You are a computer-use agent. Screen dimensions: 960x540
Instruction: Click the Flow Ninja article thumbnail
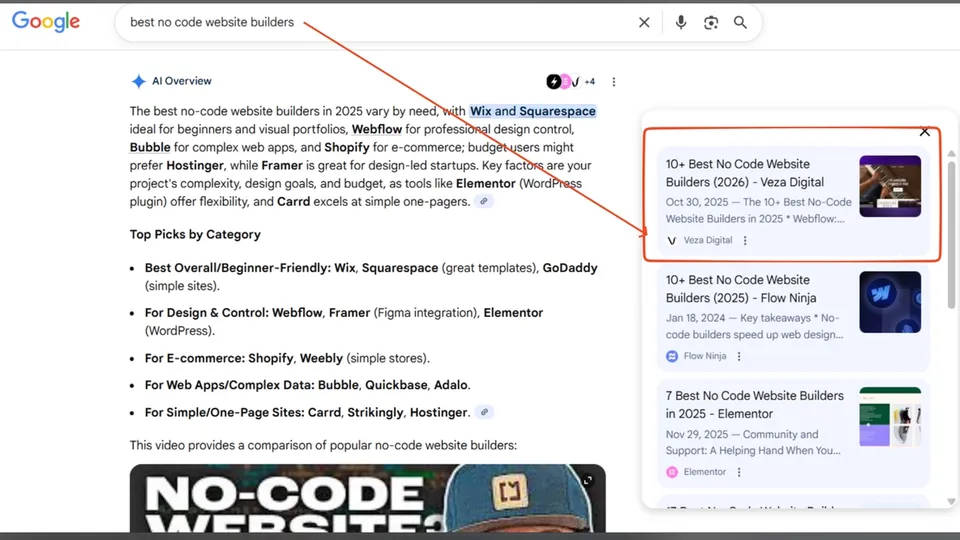pyautogui.click(x=890, y=302)
